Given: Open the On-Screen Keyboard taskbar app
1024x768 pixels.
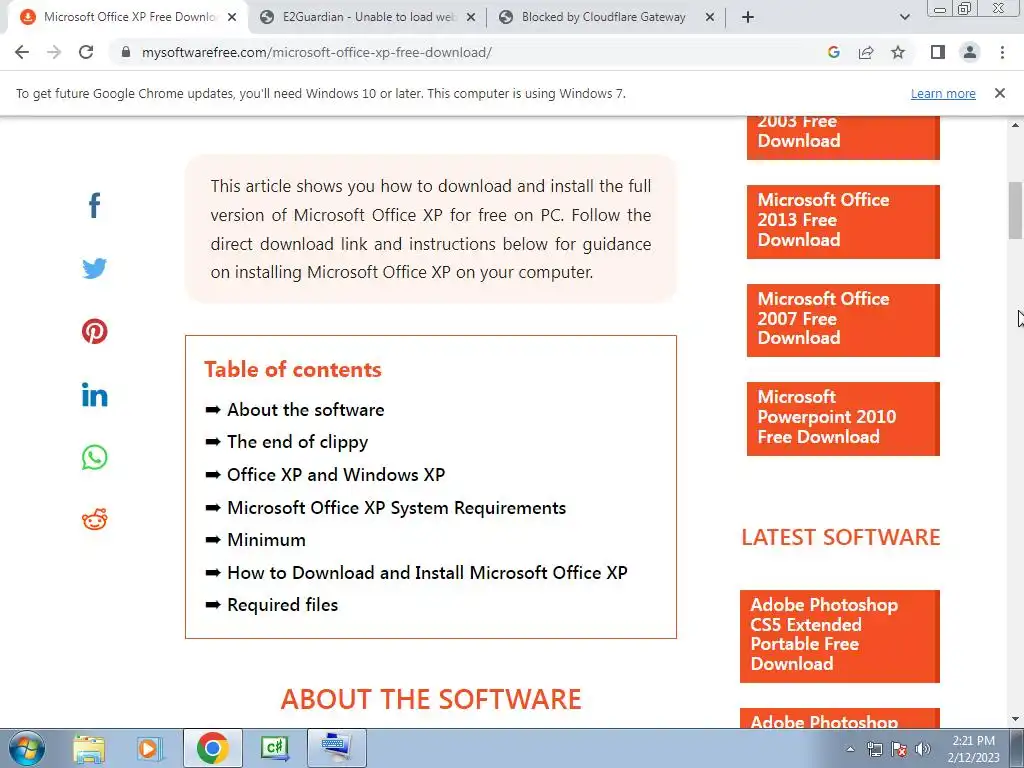Looking at the screenshot, I should [x=337, y=748].
